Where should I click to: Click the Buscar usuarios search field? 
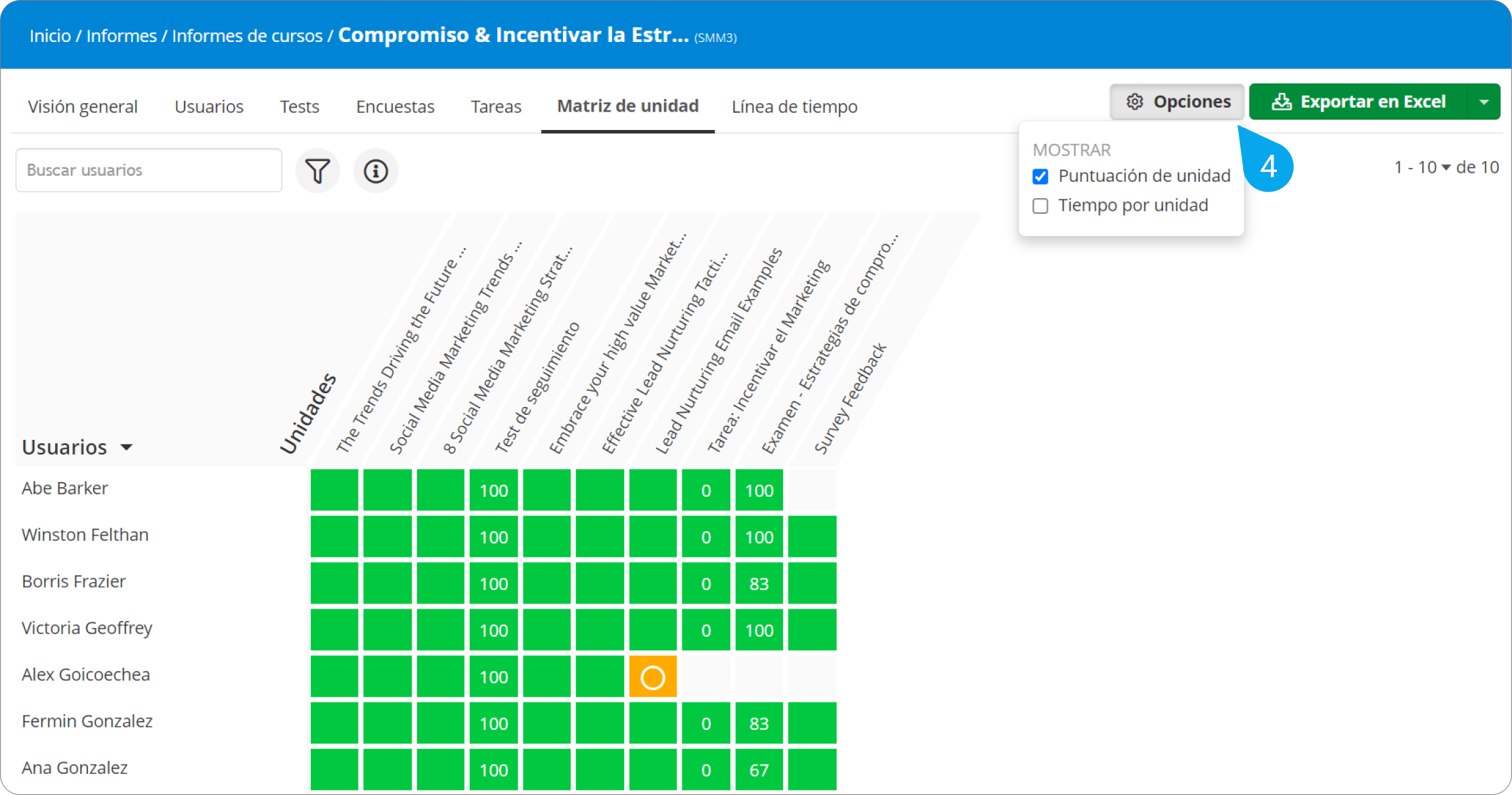click(x=149, y=170)
